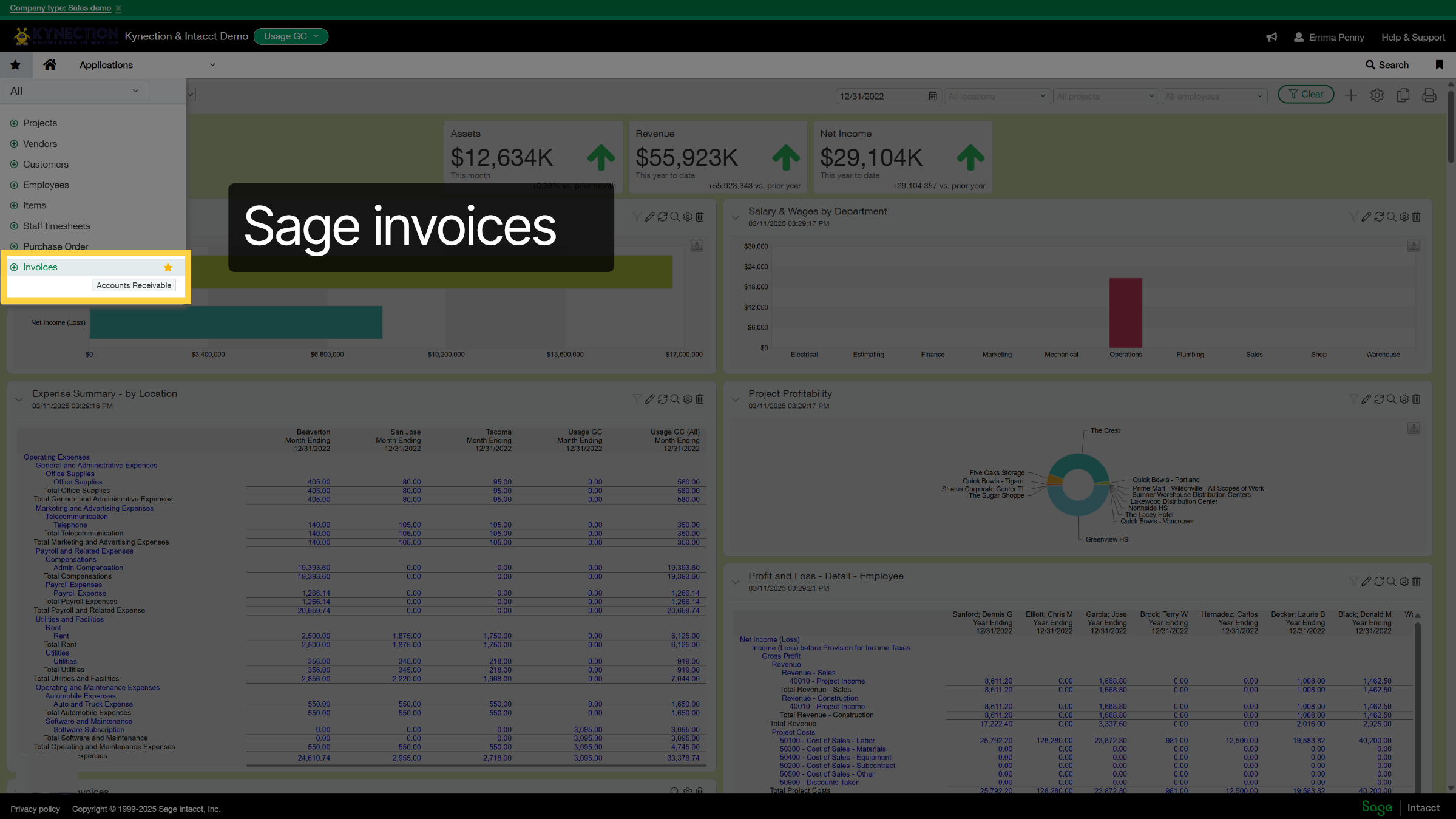The image size is (1456, 819).
Task: Delete the Profit and Loss - Detail - Employee widget
Action: coord(1416,582)
